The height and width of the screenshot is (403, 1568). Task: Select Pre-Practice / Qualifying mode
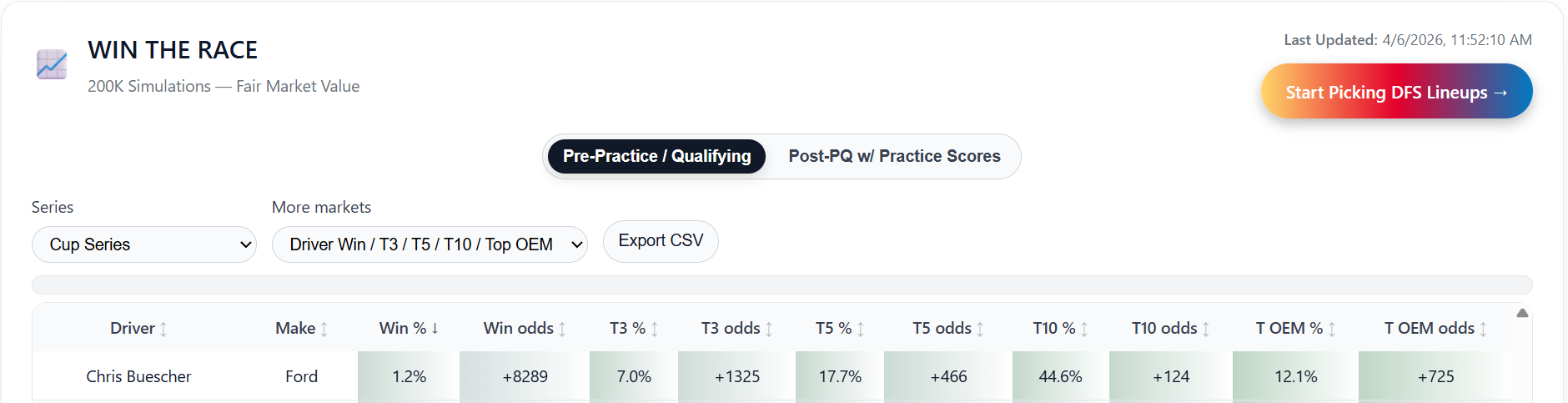click(x=656, y=157)
